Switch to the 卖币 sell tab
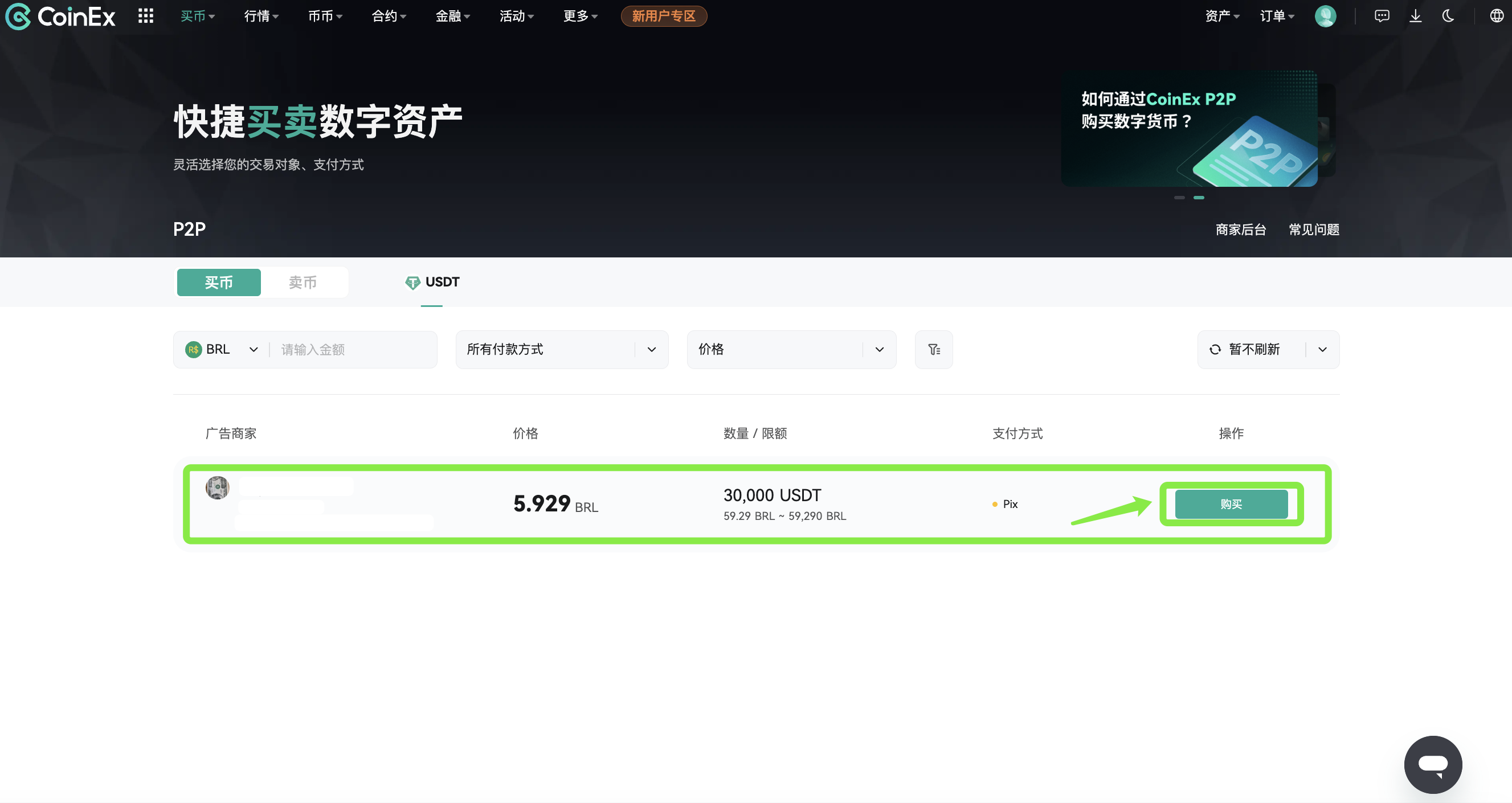The width and height of the screenshot is (1512, 803). click(303, 282)
